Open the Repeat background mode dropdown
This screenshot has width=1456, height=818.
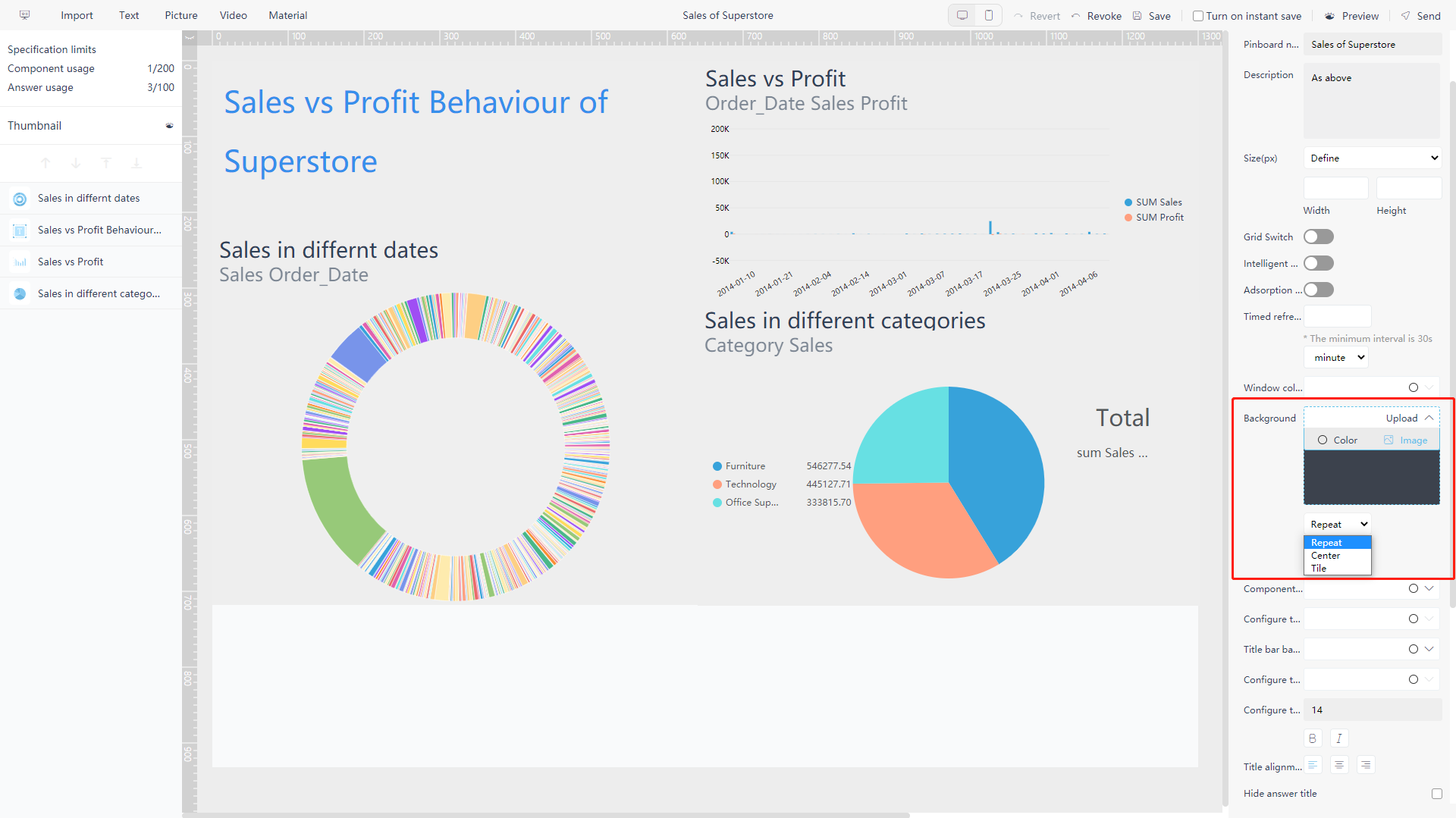pyautogui.click(x=1338, y=524)
